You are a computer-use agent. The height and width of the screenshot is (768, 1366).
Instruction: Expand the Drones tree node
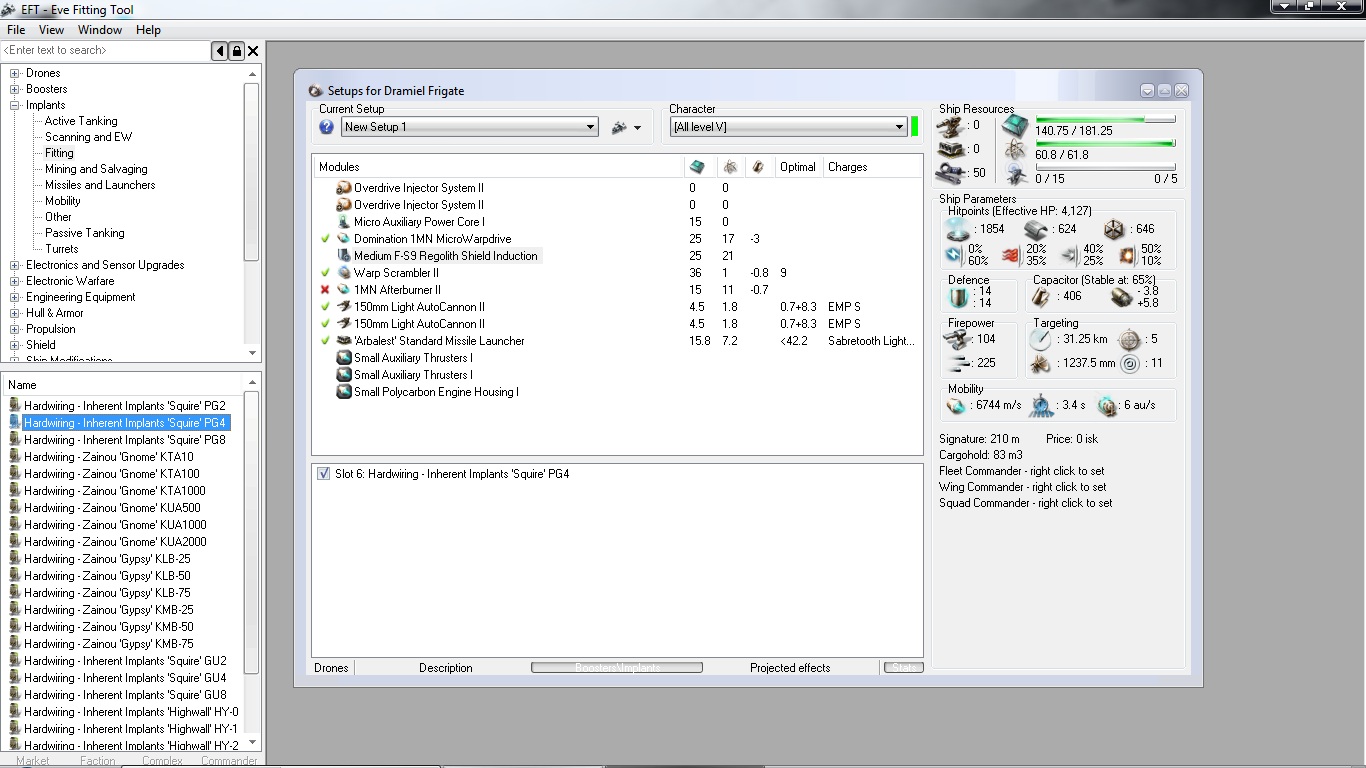click(x=15, y=74)
